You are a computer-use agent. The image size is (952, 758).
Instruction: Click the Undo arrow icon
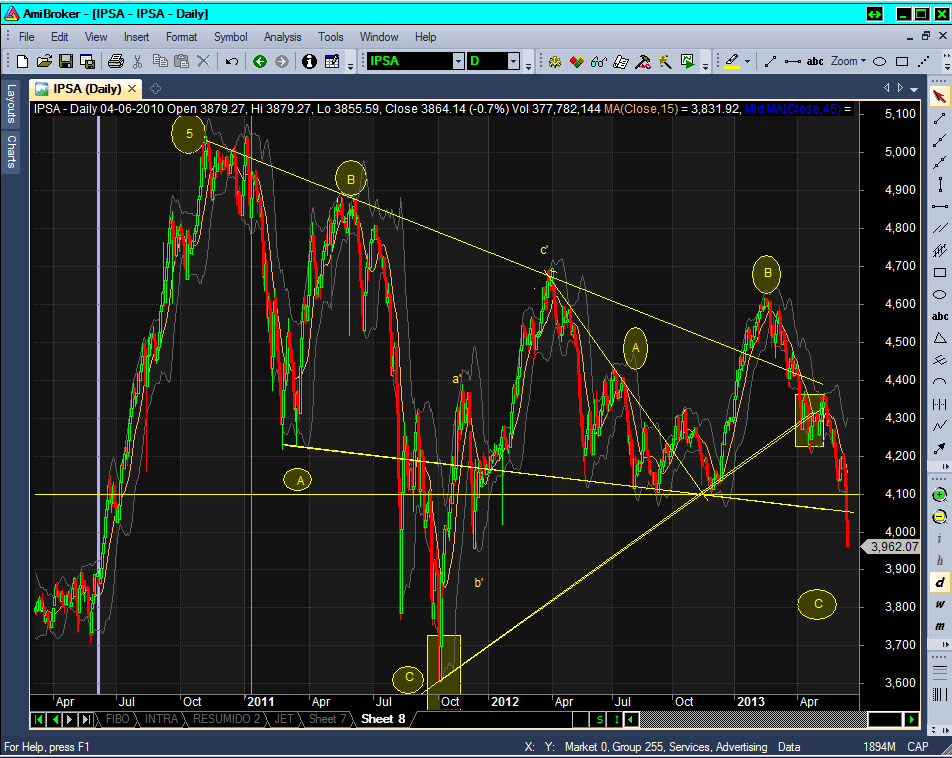231,61
